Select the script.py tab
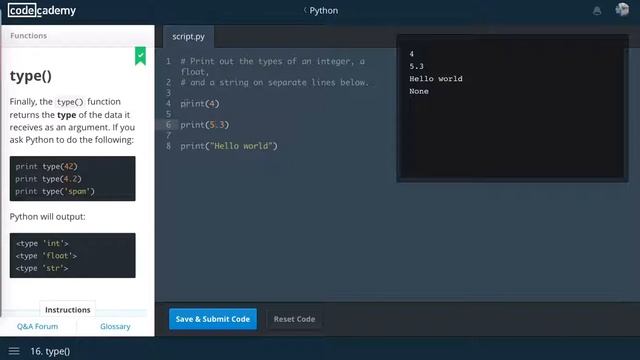 188,37
